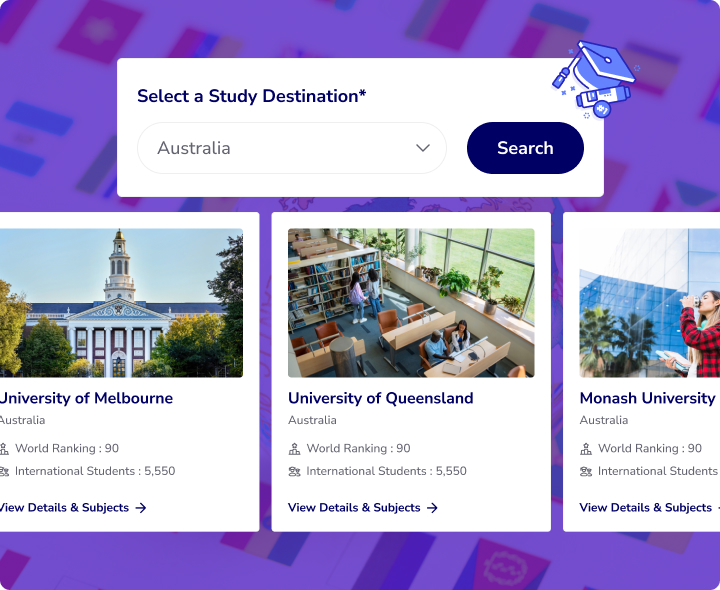This screenshot has height=590, width=720.
Task: Click Australia label under Monash University
Action: tap(604, 420)
